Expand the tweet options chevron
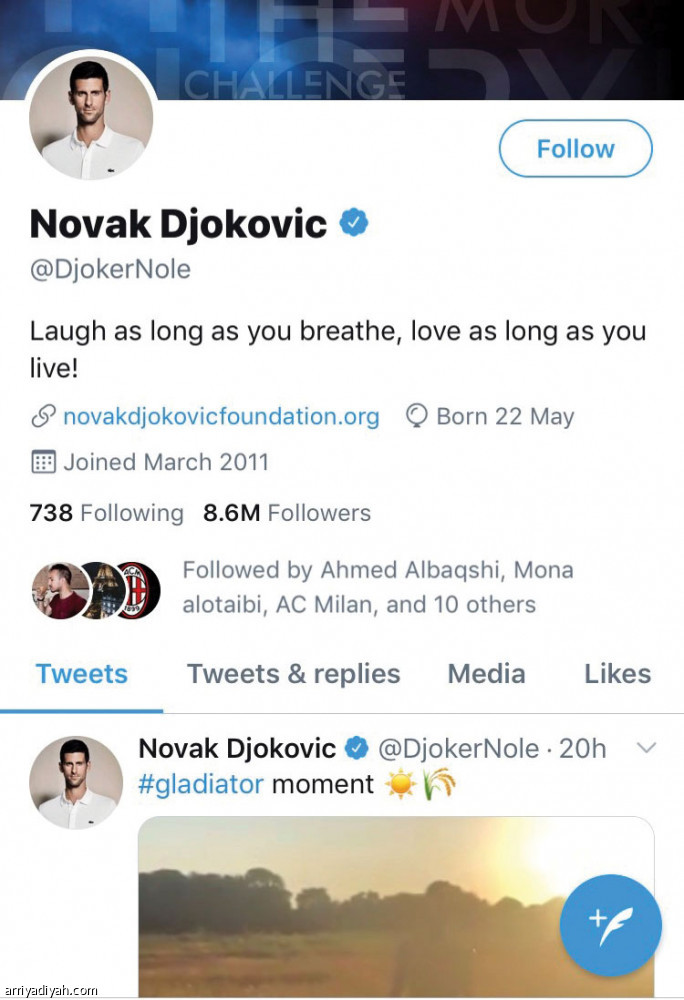 point(646,747)
